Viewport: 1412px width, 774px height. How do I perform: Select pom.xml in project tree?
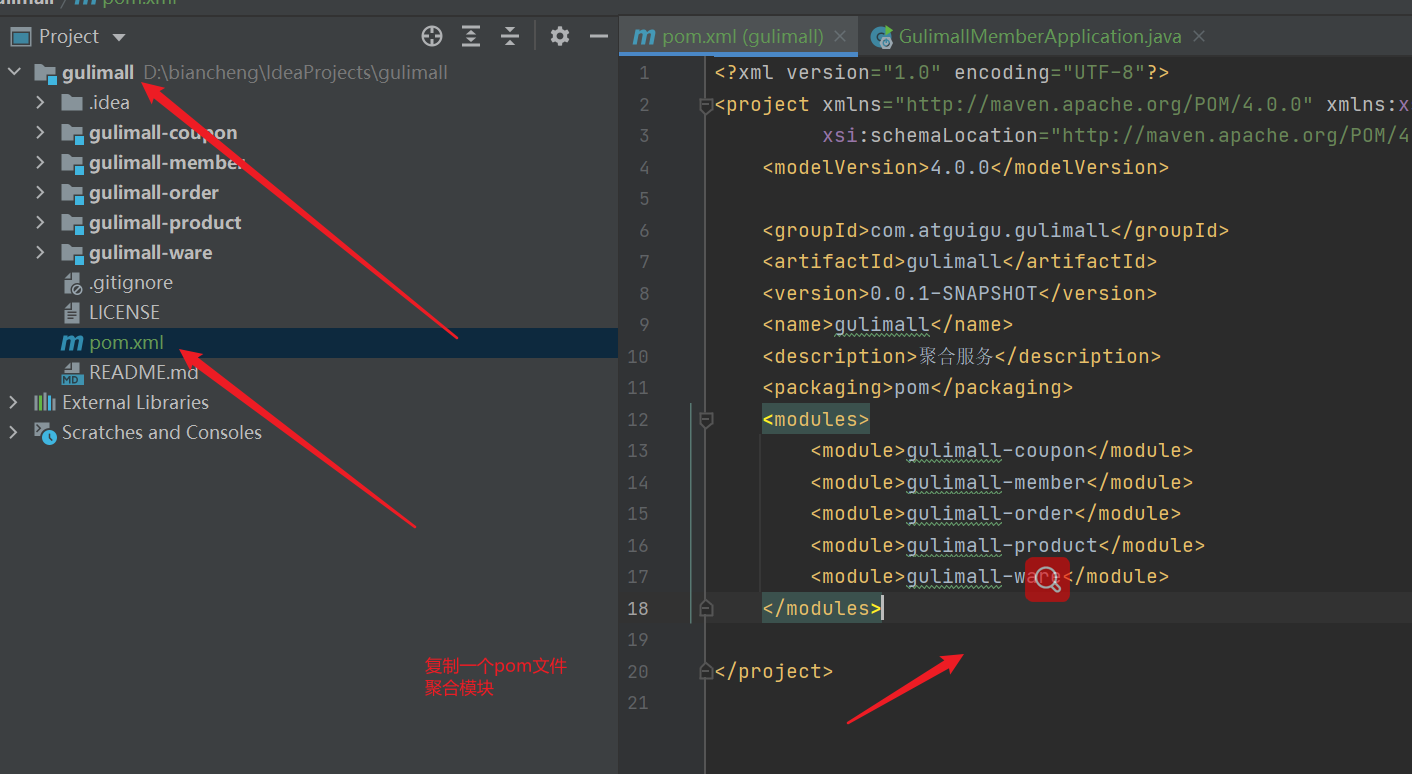(x=126, y=343)
